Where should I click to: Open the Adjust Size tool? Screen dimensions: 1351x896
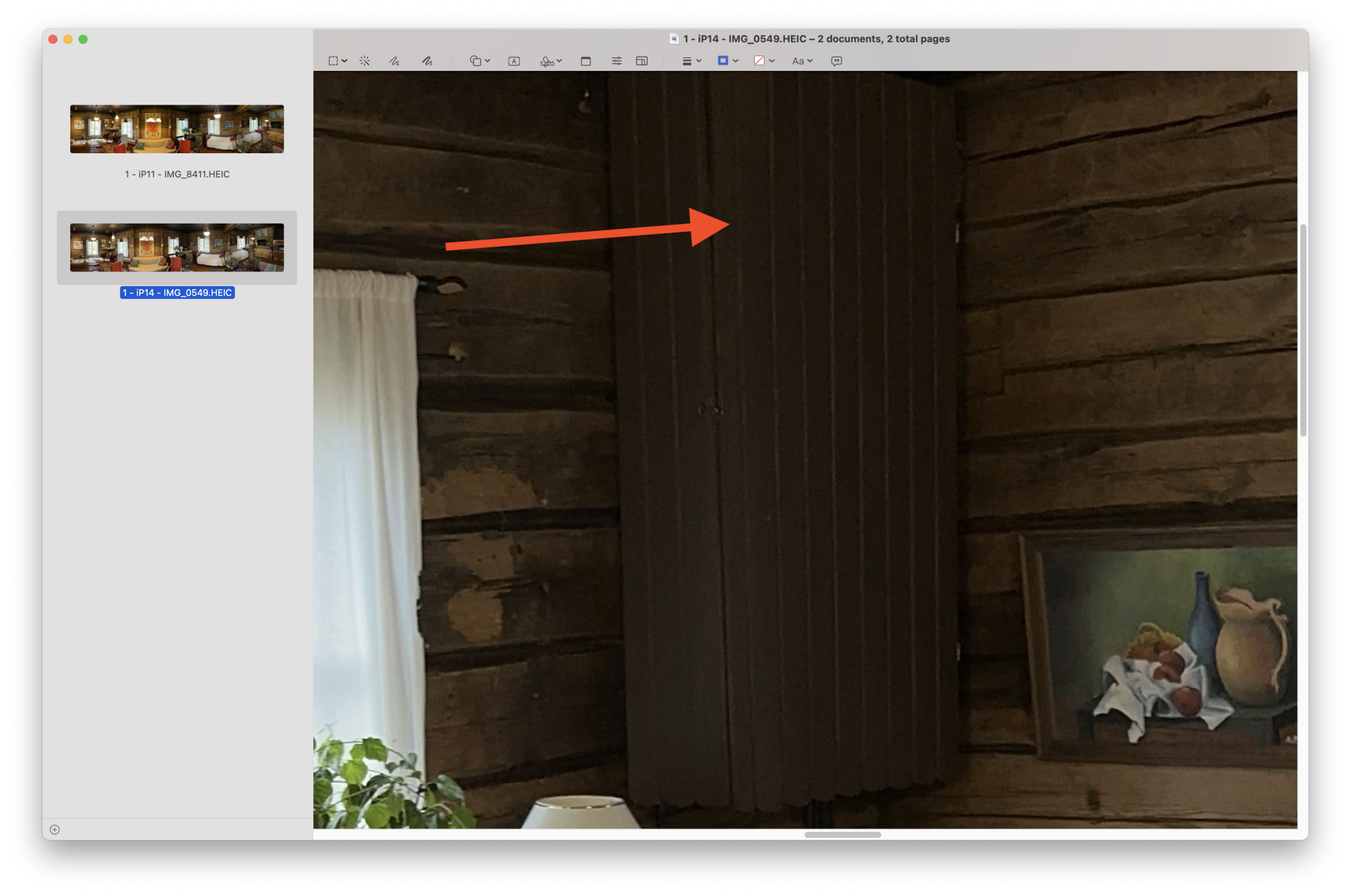642,61
